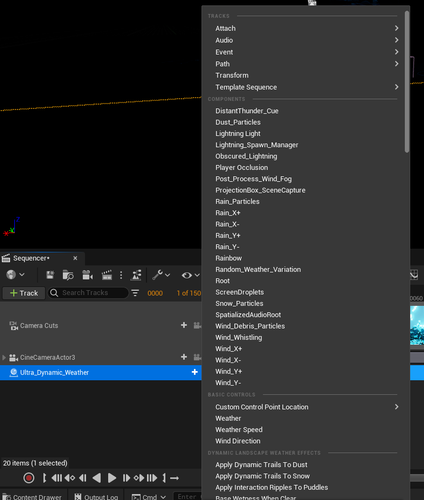Open the eye view options
This screenshot has width=424, height=500.
click(x=187, y=275)
